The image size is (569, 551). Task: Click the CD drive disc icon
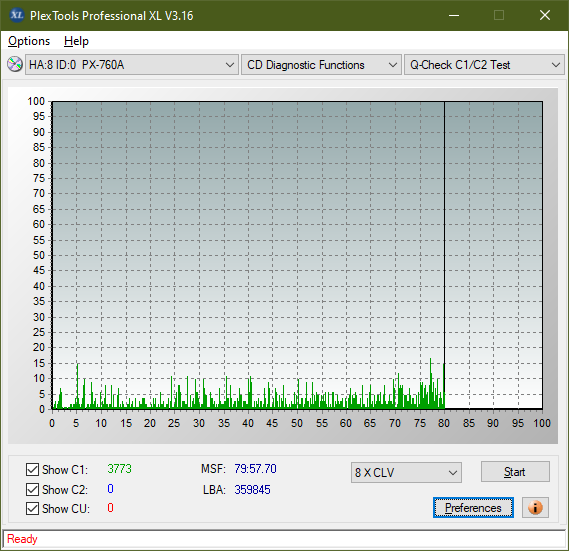(15, 64)
